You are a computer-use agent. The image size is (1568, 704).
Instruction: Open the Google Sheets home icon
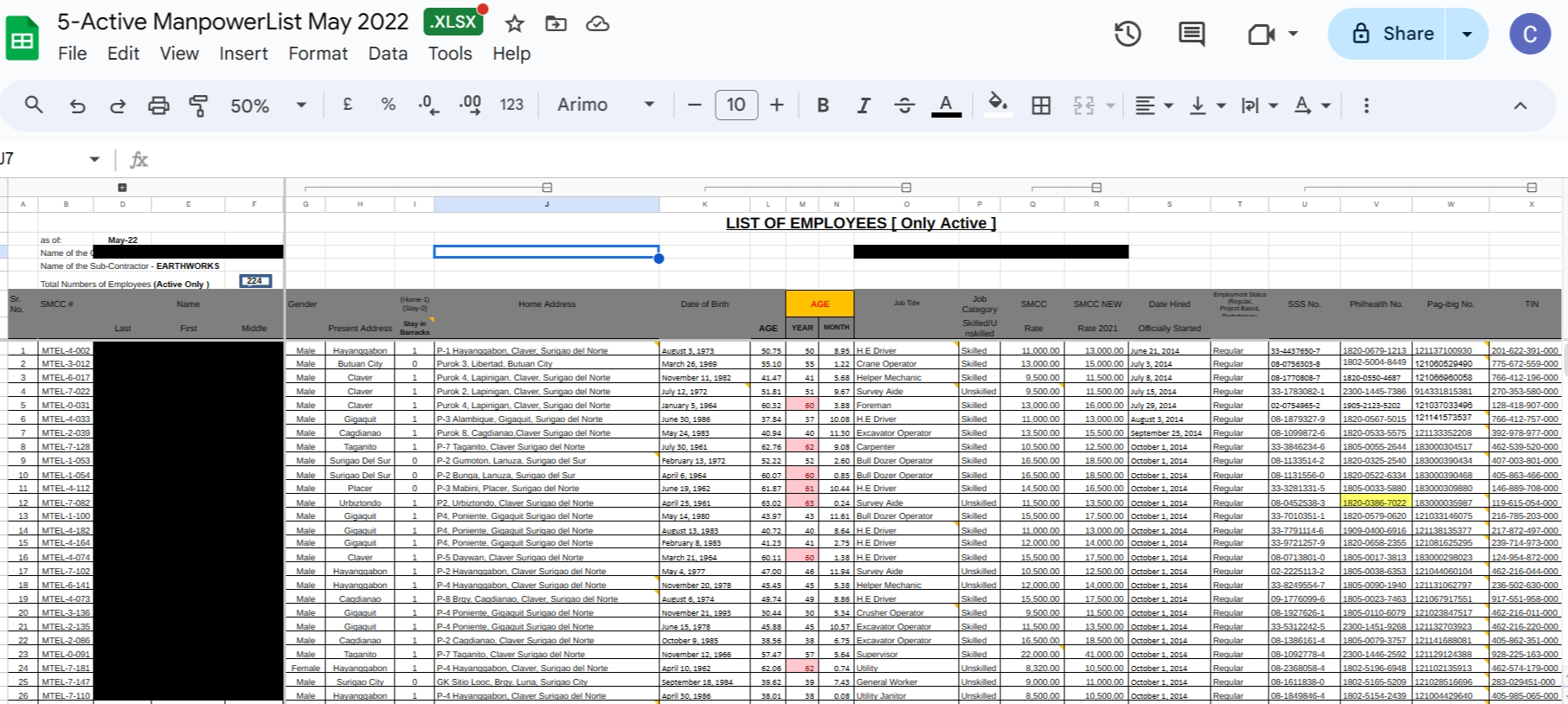[22, 39]
